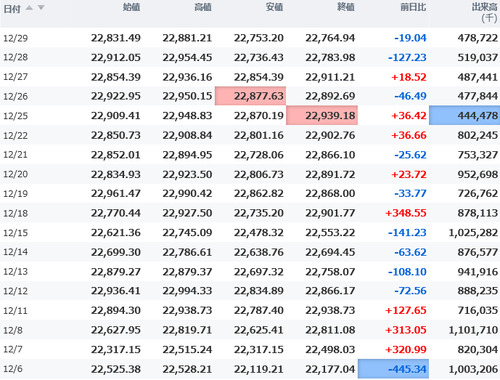Click blue highlighted volume 444,478
Screen dimensions: 500x380
[x=464, y=116]
